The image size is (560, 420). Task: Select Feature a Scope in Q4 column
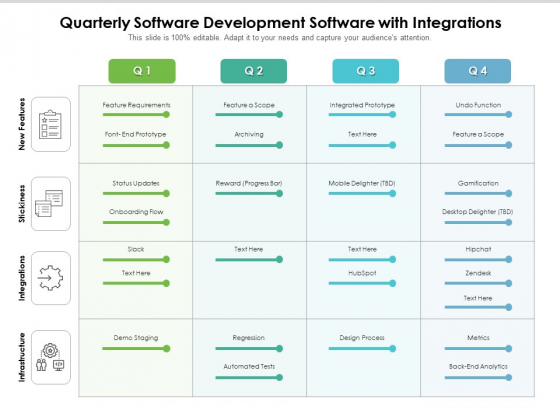click(x=478, y=134)
